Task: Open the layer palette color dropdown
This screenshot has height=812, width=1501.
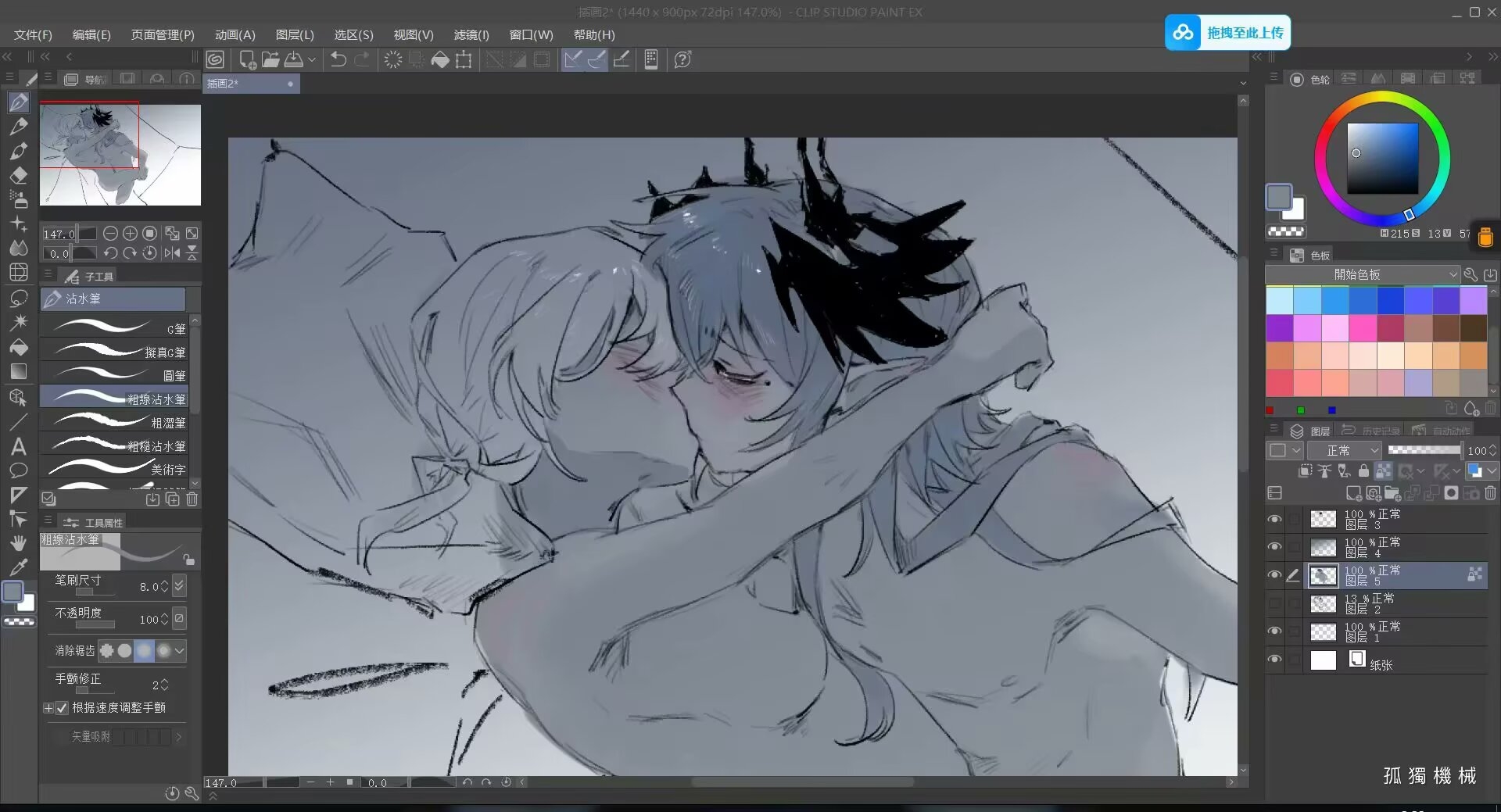Action: pos(1285,450)
